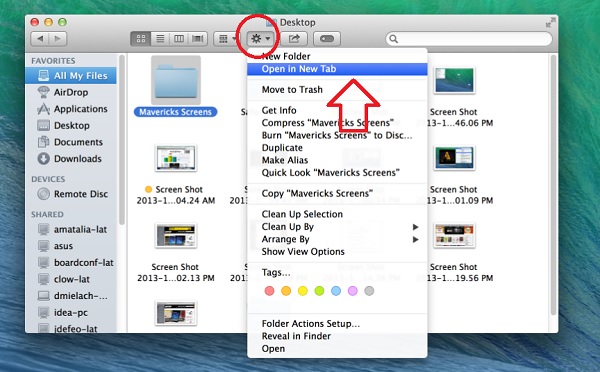Viewport: 600px width, 372px height.
Task: Click the Share toolbar button
Action: pyautogui.click(x=294, y=39)
